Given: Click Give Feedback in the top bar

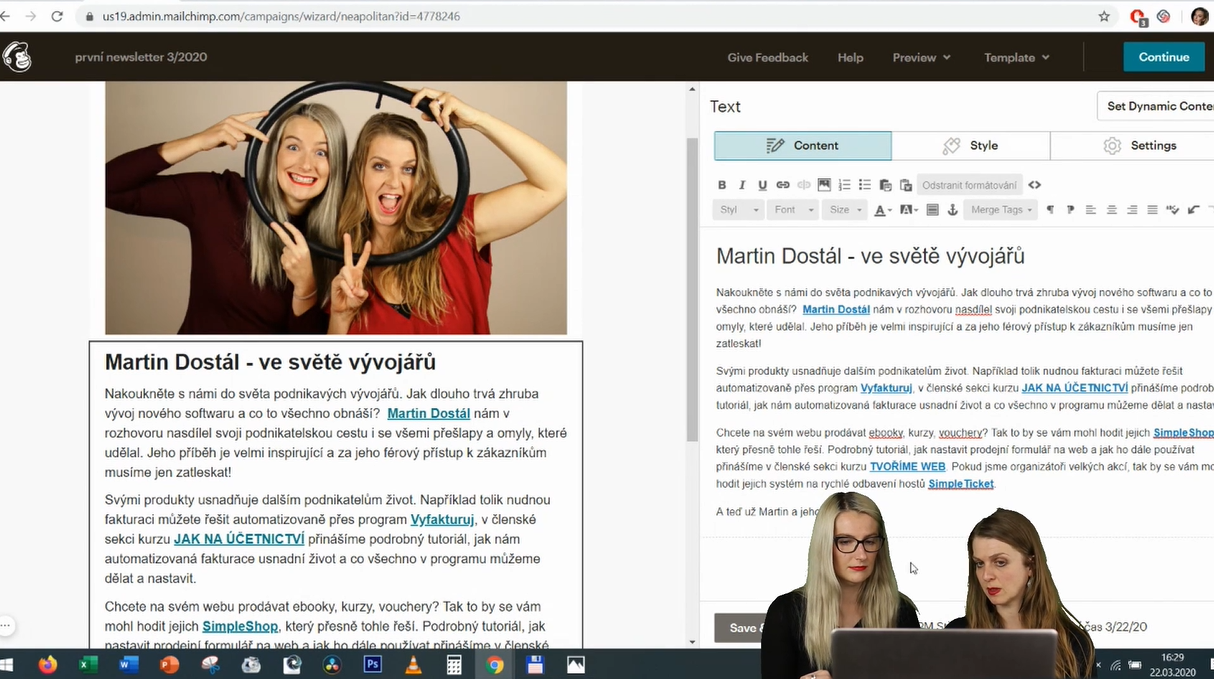Looking at the screenshot, I should (x=768, y=57).
